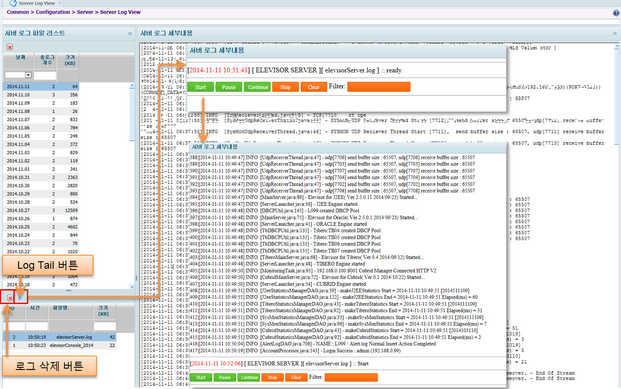This screenshot has height=389, width=621.
Task: Collapse the server log file list panel
Action: point(130,33)
